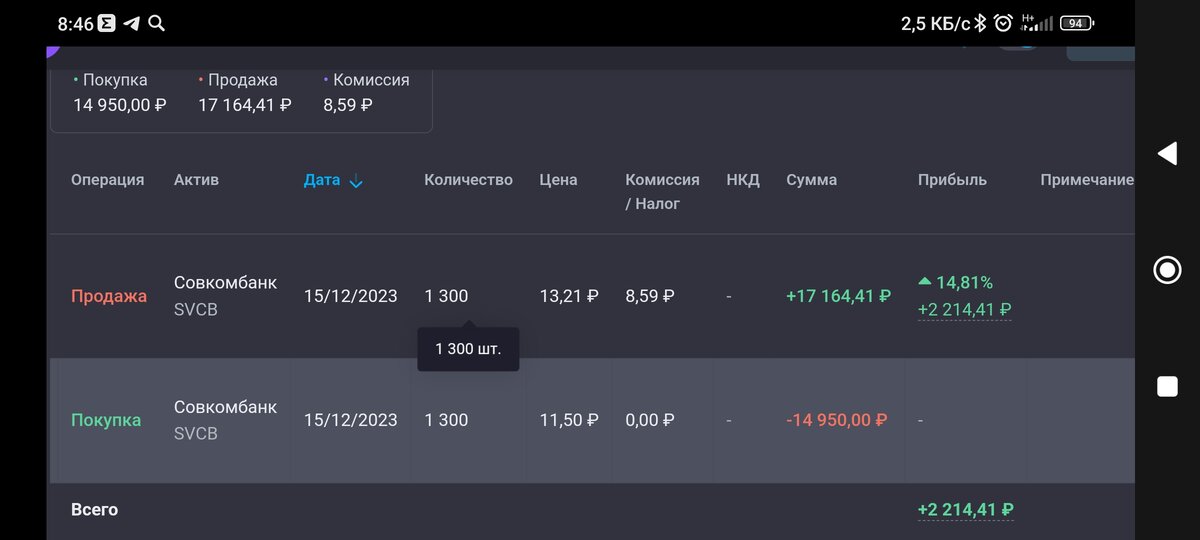The image size is (1200, 540).
Task: Click the Комиссия / Налог column header
Action: [x=662, y=191]
